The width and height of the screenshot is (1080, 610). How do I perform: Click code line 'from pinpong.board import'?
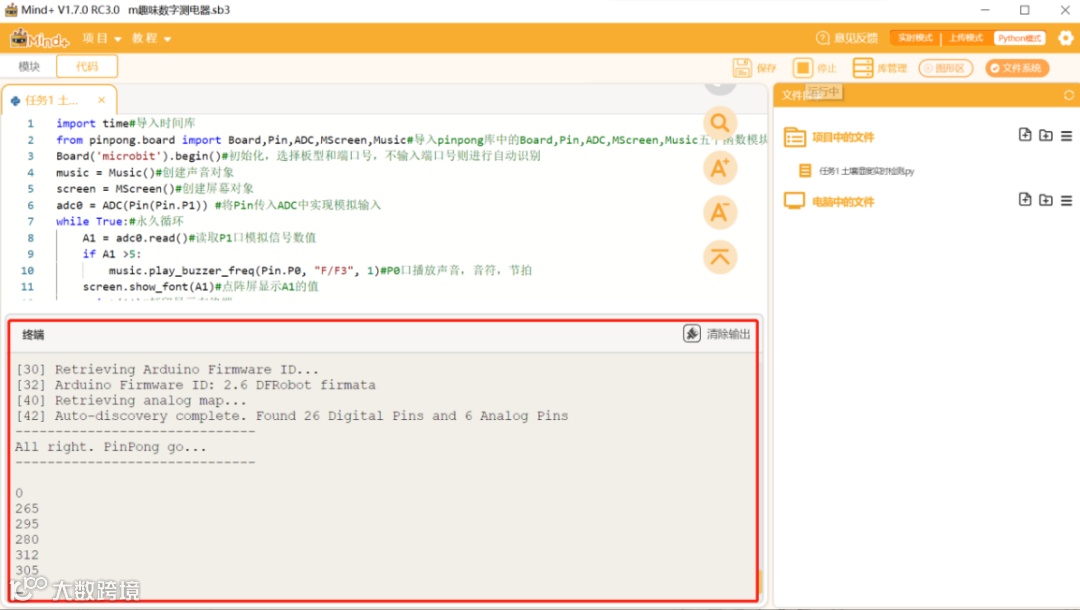tap(411, 140)
